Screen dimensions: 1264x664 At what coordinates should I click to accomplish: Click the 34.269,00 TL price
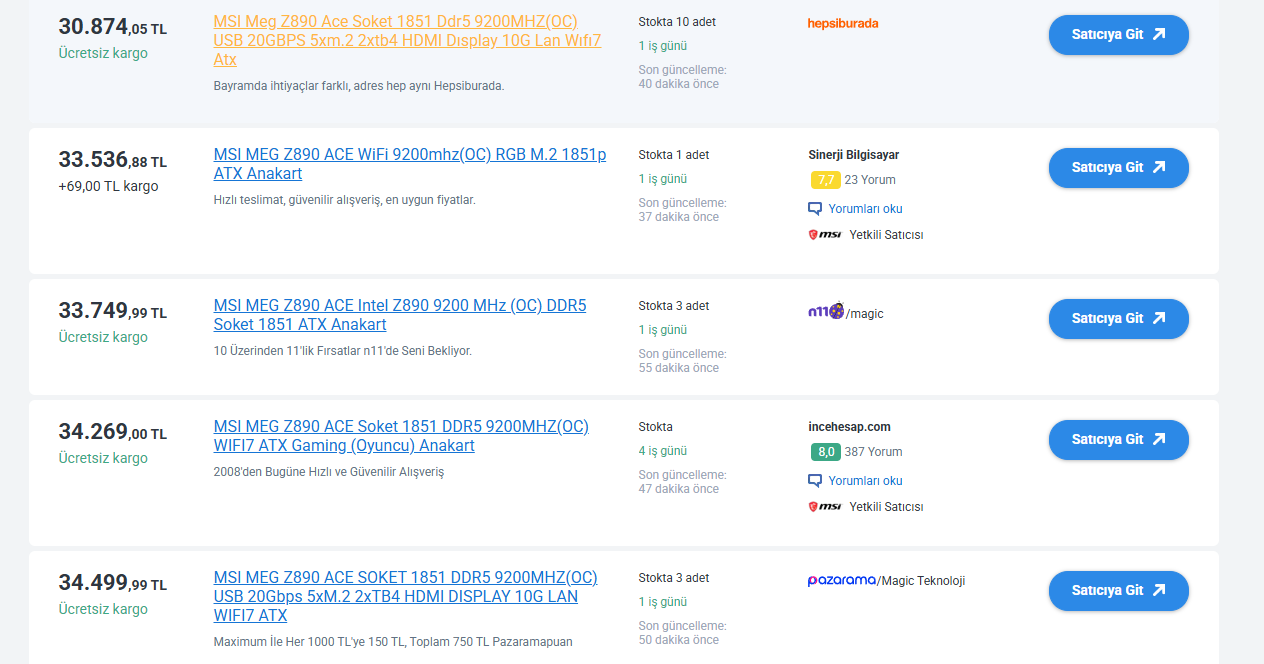(112, 432)
